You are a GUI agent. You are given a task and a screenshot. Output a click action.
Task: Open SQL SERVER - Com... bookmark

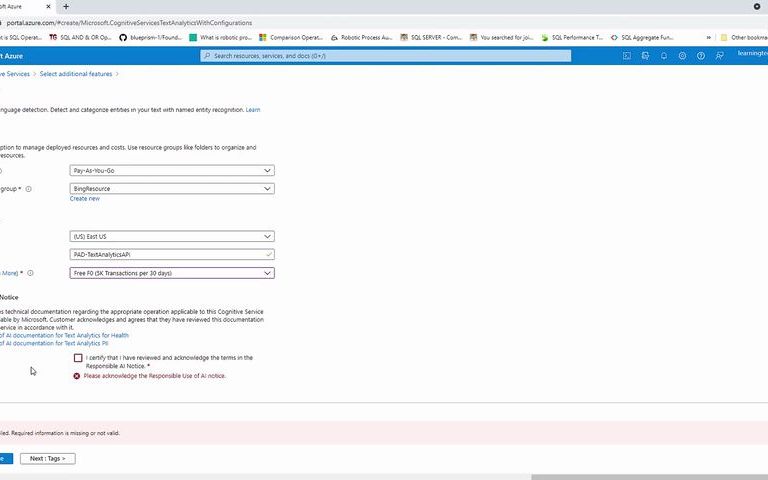pyautogui.click(x=431, y=37)
